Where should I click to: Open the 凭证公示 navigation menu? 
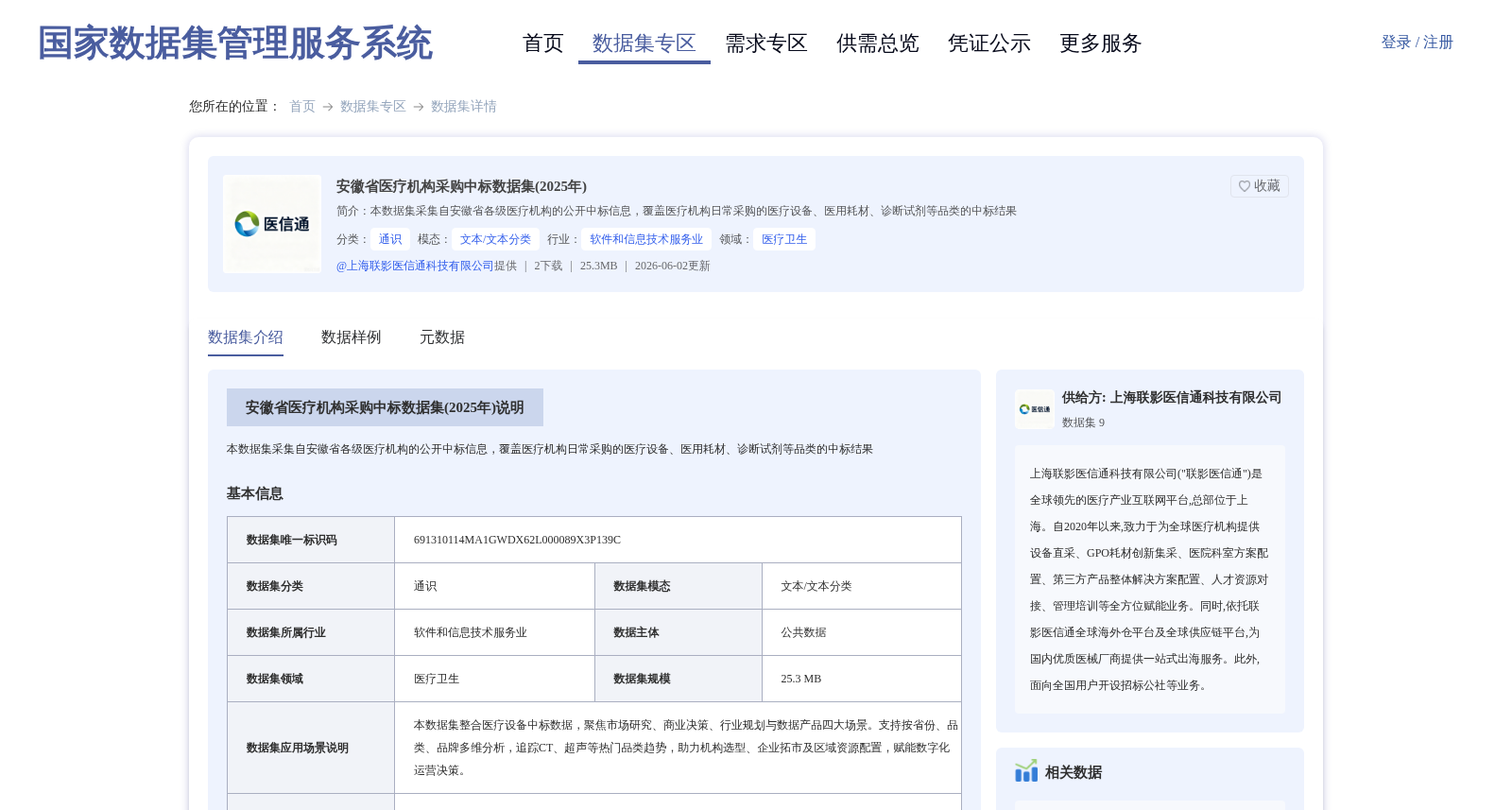click(x=989, y=43)
